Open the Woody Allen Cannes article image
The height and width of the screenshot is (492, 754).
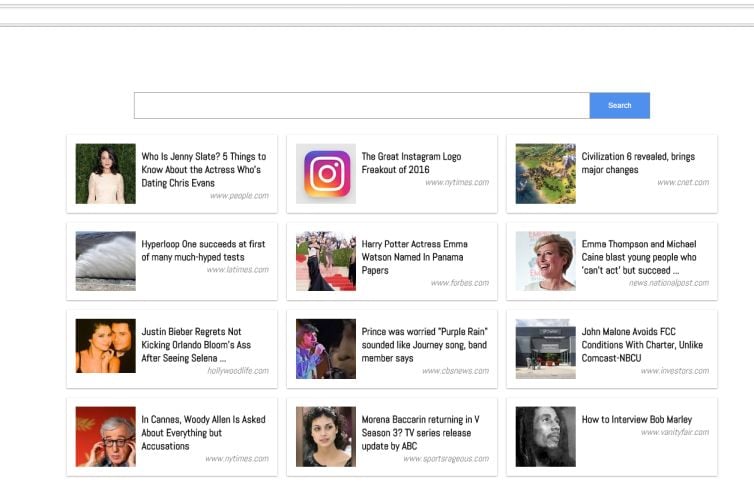point(105,436)
